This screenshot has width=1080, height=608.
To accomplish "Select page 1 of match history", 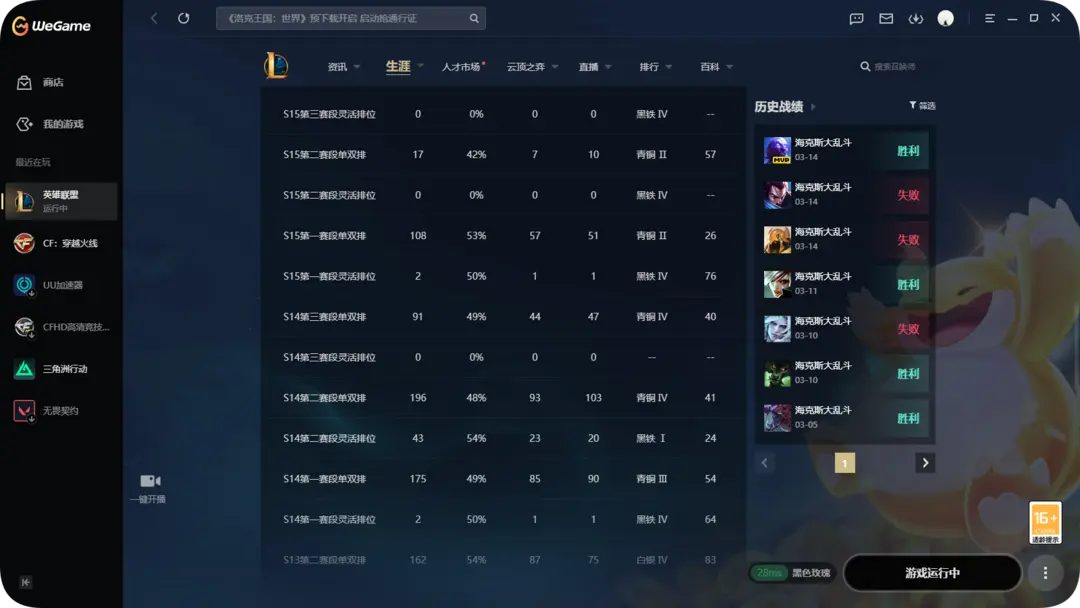I will [x=844, y=463].
